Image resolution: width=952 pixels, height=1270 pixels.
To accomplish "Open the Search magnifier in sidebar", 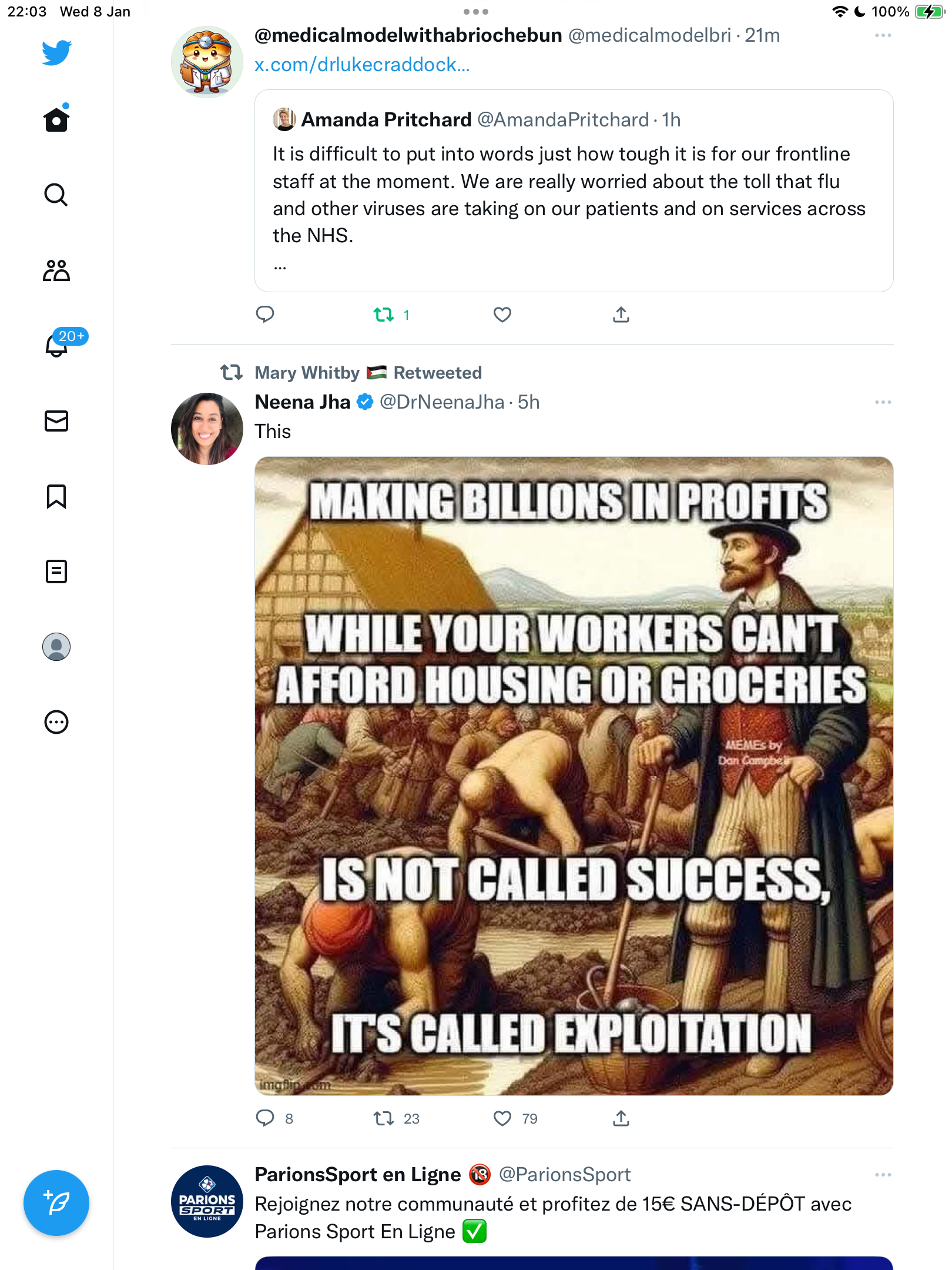I will 56,195.
